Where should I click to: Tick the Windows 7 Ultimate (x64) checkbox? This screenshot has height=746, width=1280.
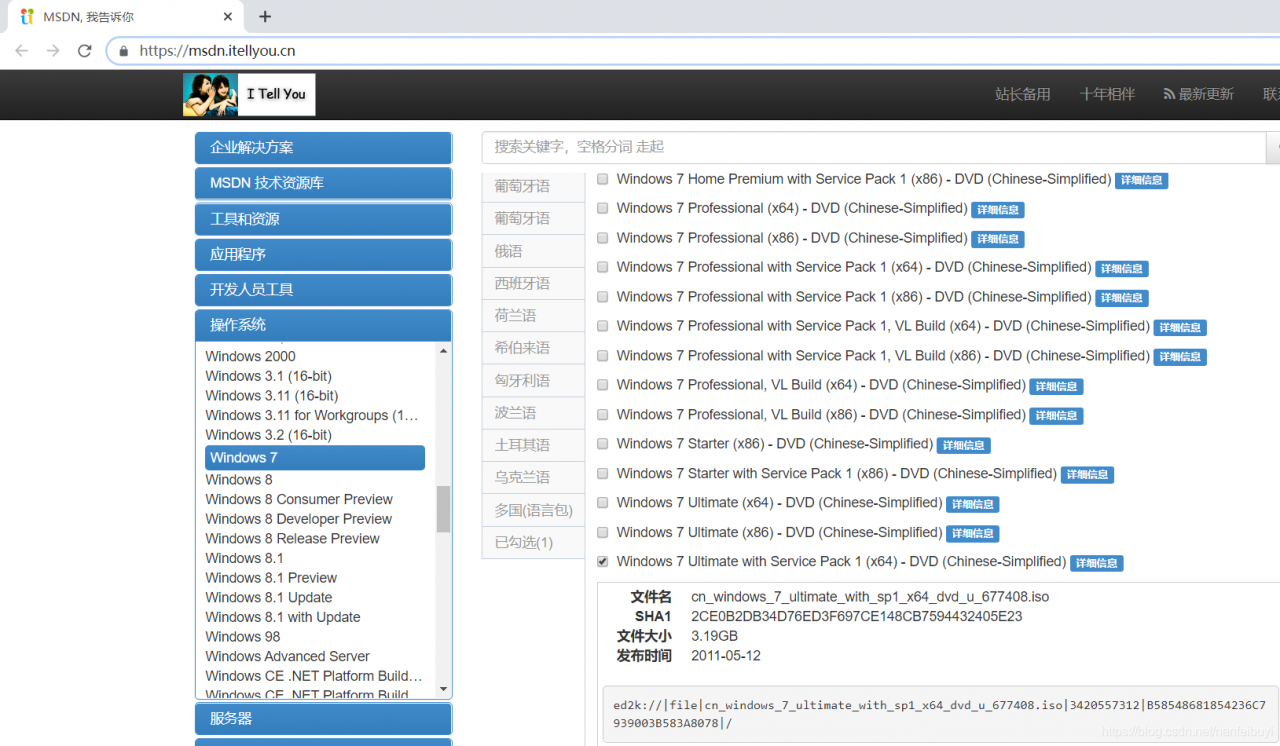pyautogui.click(x=603, y=503)
